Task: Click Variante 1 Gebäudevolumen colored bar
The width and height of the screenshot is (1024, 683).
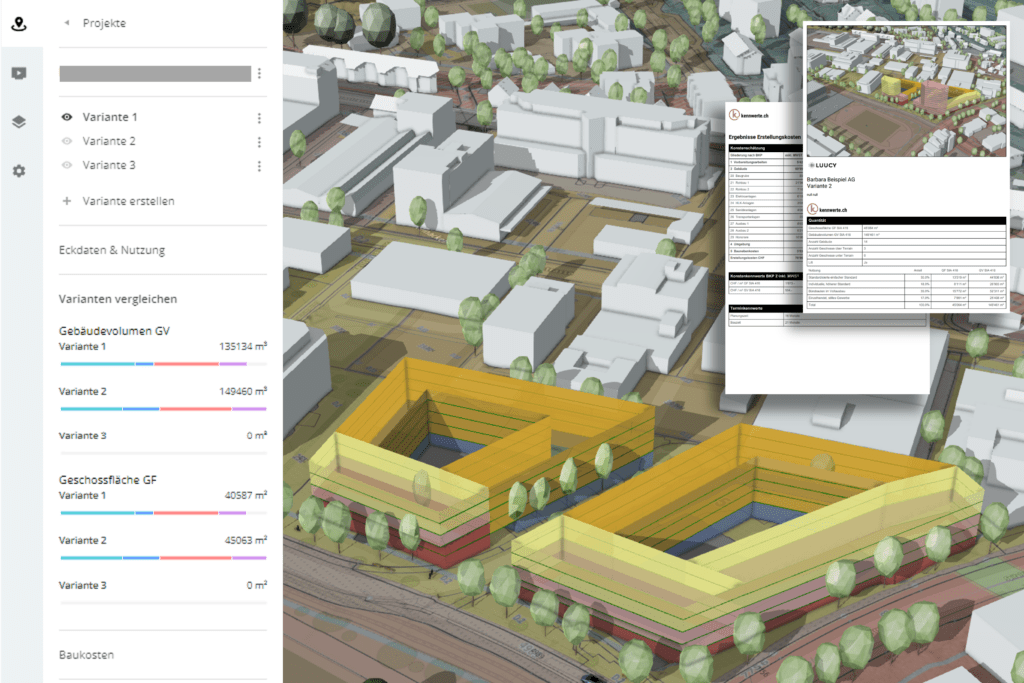Action: (x=162, y=364)
